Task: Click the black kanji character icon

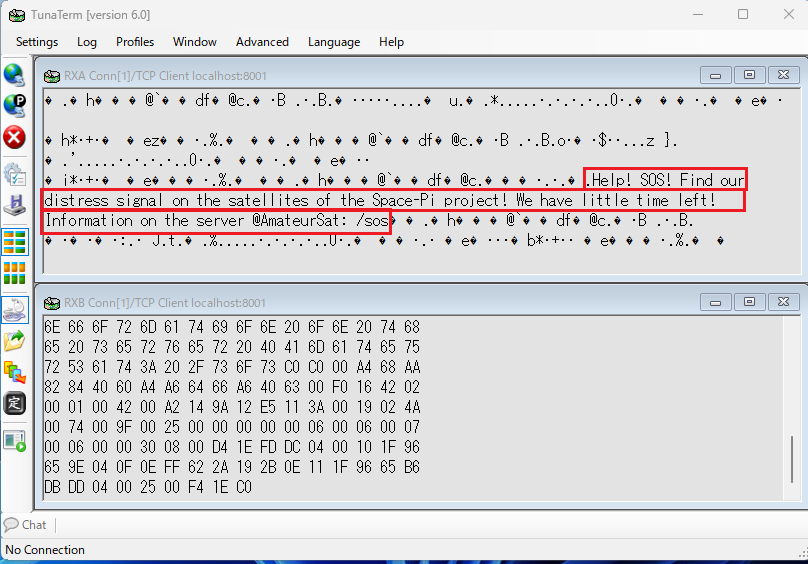Action: [x=14, y=403]
